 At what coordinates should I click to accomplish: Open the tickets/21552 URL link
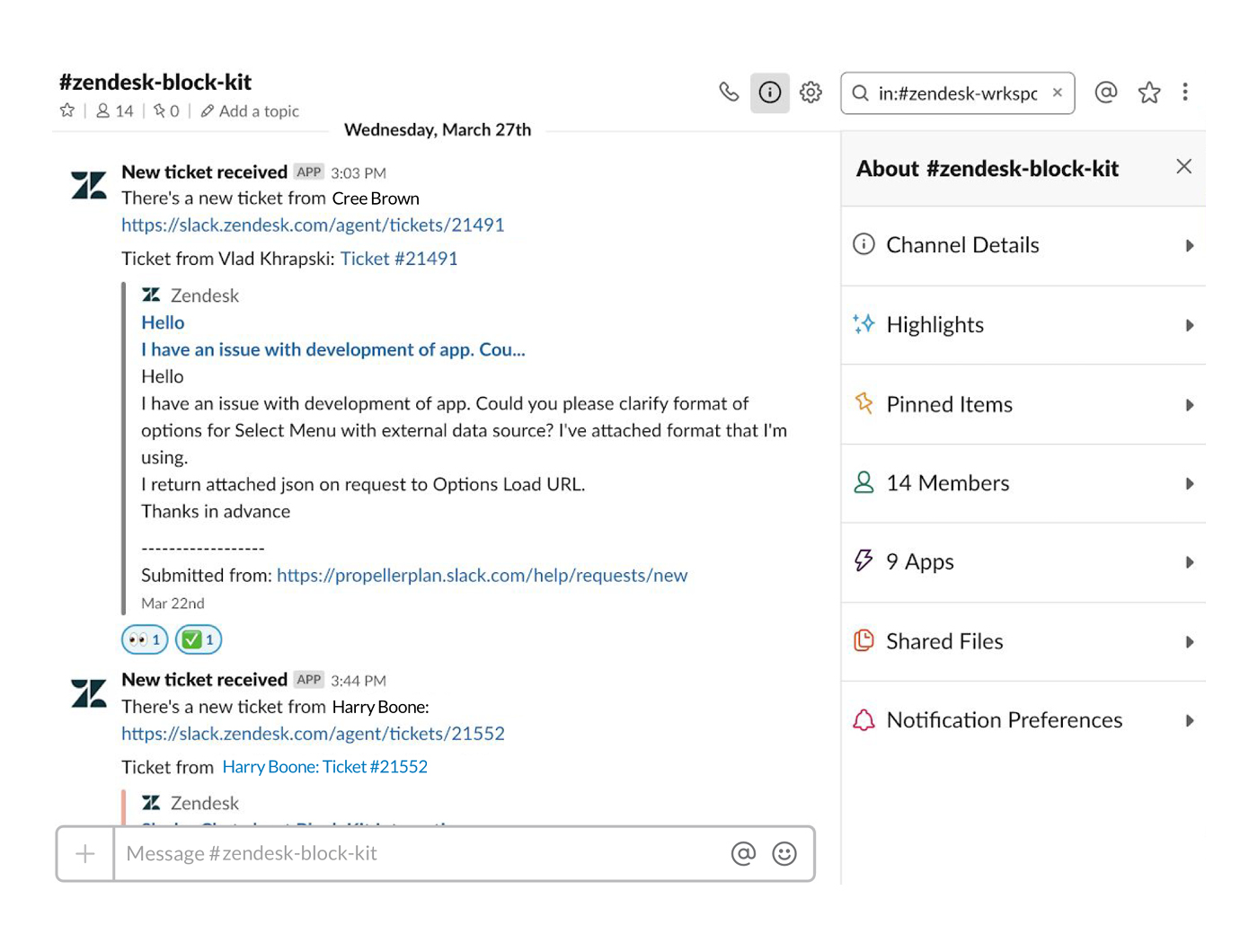point(313,734)
